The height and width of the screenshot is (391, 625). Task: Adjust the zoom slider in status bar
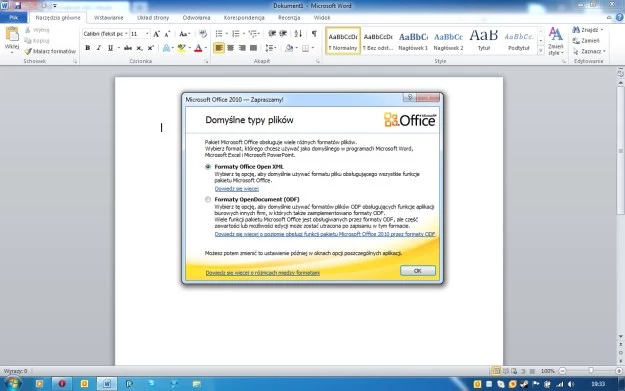coord(591,371)
